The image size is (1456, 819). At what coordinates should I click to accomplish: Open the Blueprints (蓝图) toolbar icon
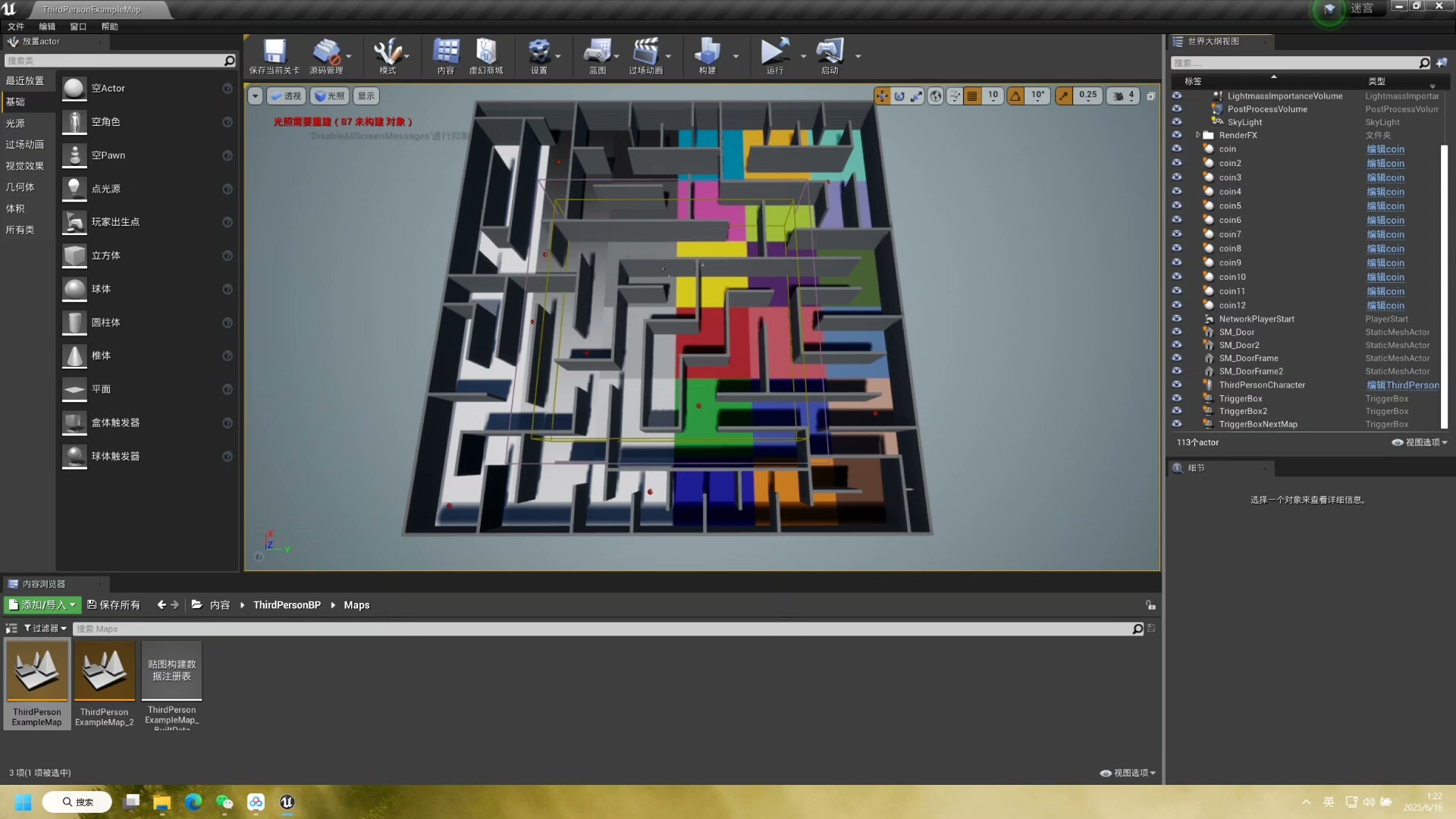coord(597,53)
